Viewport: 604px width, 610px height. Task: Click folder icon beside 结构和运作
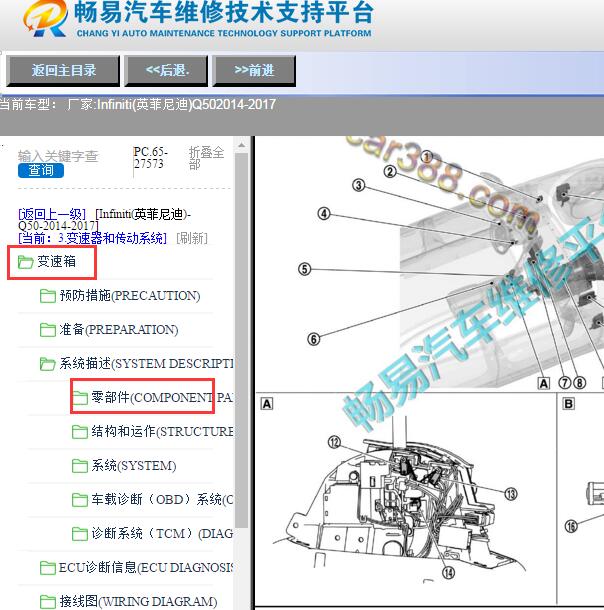[x=80, y=432]
